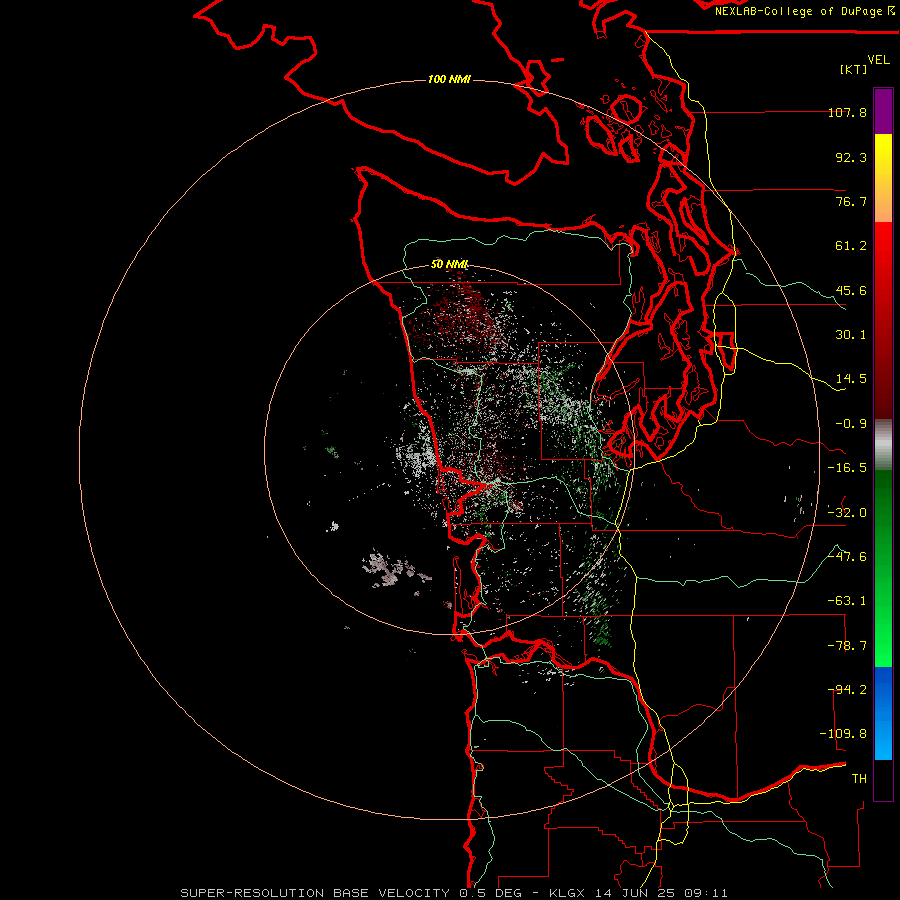This screenshot has width=900, height=900.
Task: Click the -78.7 value on velocity scale
Action: pyautogui.click(x=847, y=646)
